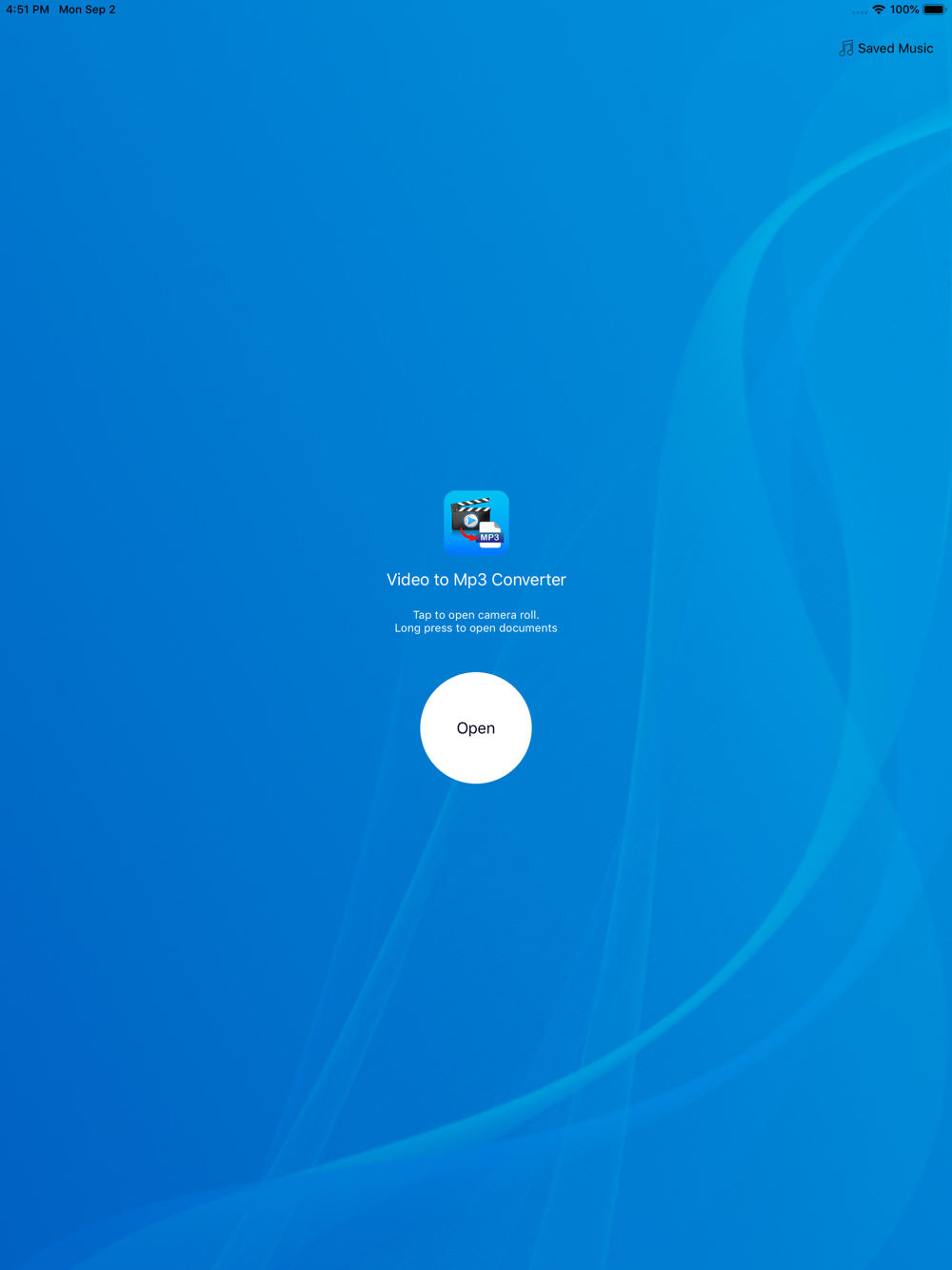Tap the "Tap to open camera roll." text

tap(476, 615)
